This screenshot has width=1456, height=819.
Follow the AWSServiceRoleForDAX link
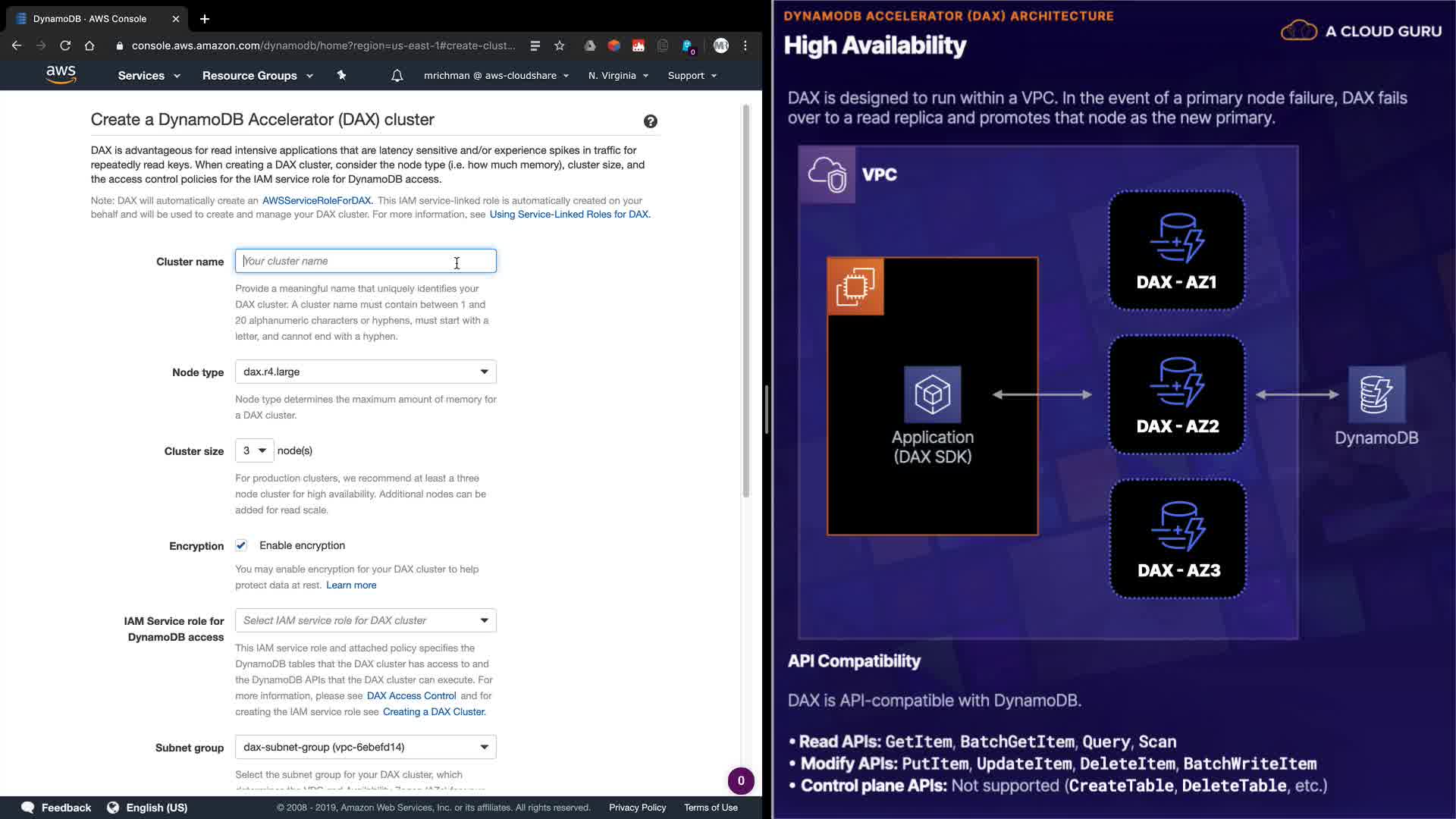(317, 201)
